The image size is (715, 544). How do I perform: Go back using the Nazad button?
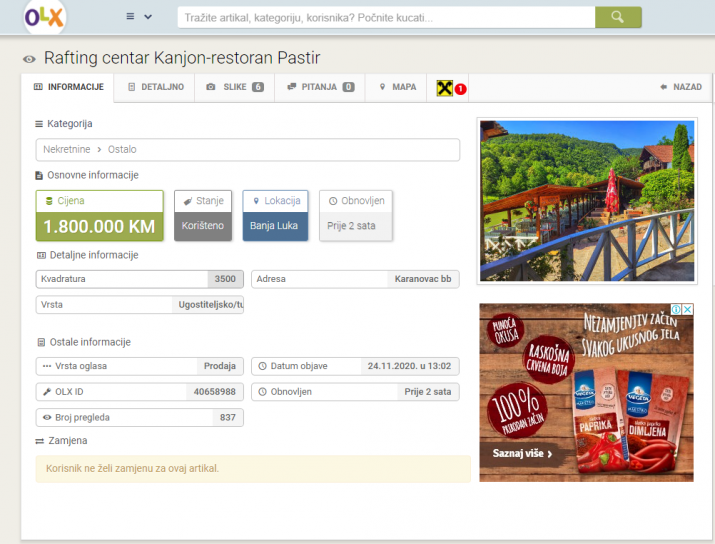pyautogui.click(x=681, y=87)
